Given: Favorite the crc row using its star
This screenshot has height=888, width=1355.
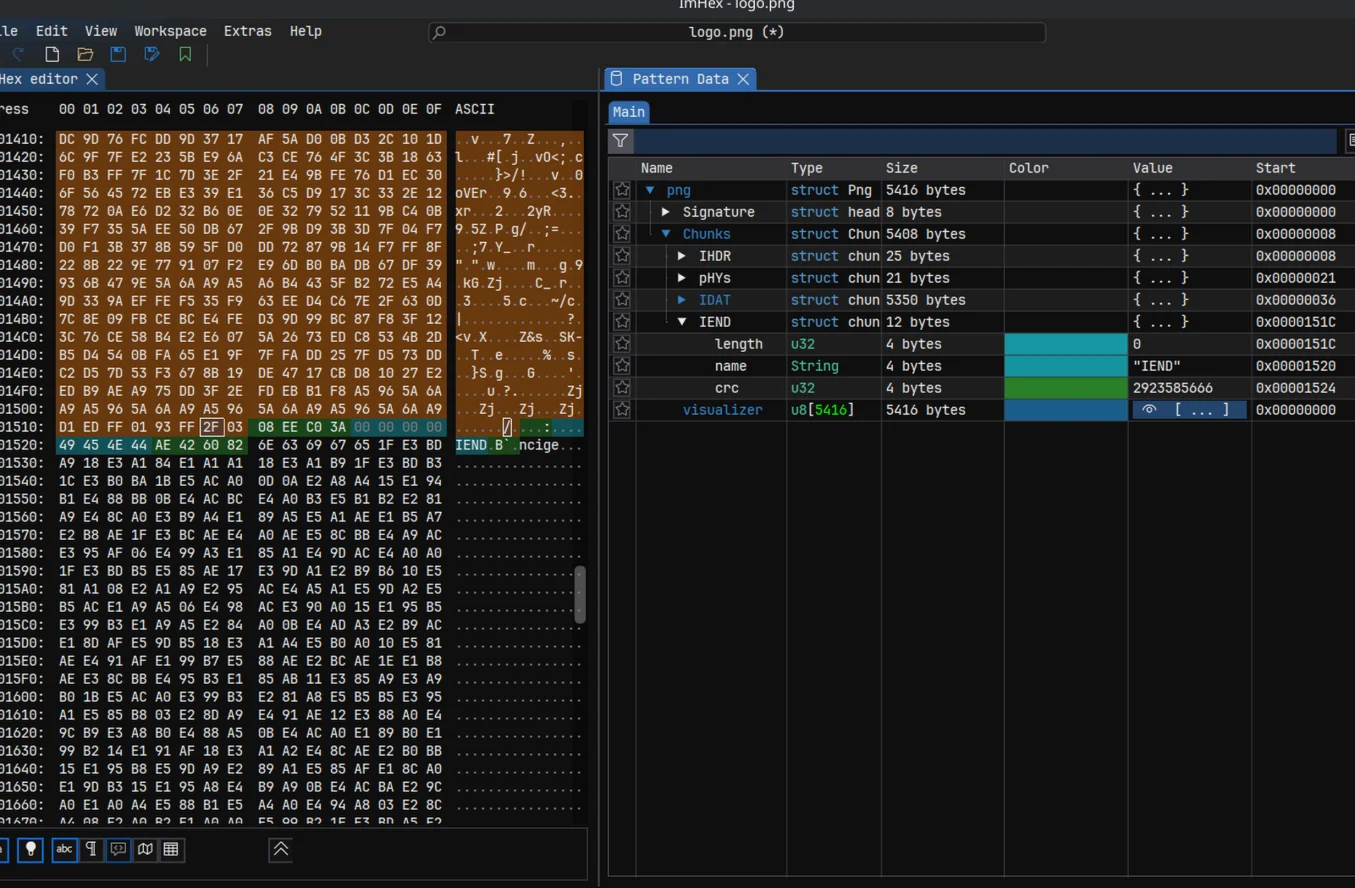Looking at the screenshot, I should coord(622,388).
